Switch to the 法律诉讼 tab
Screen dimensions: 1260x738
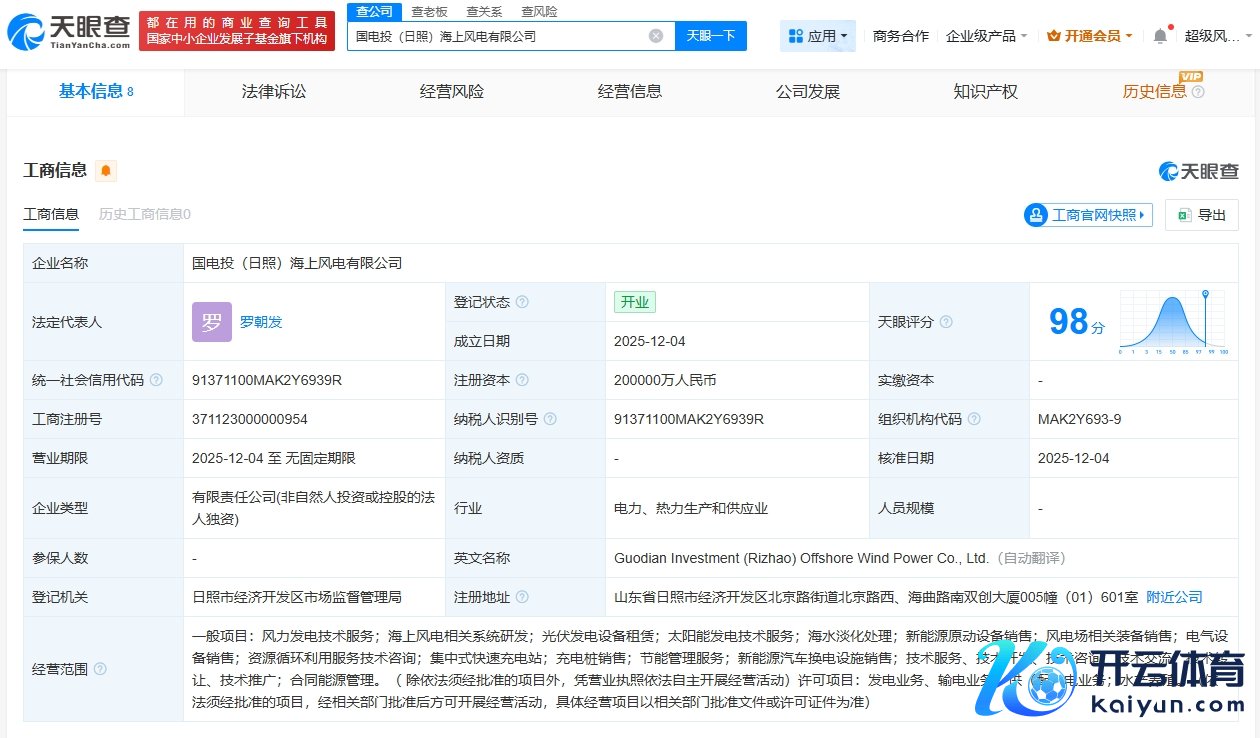coord(274,92)
